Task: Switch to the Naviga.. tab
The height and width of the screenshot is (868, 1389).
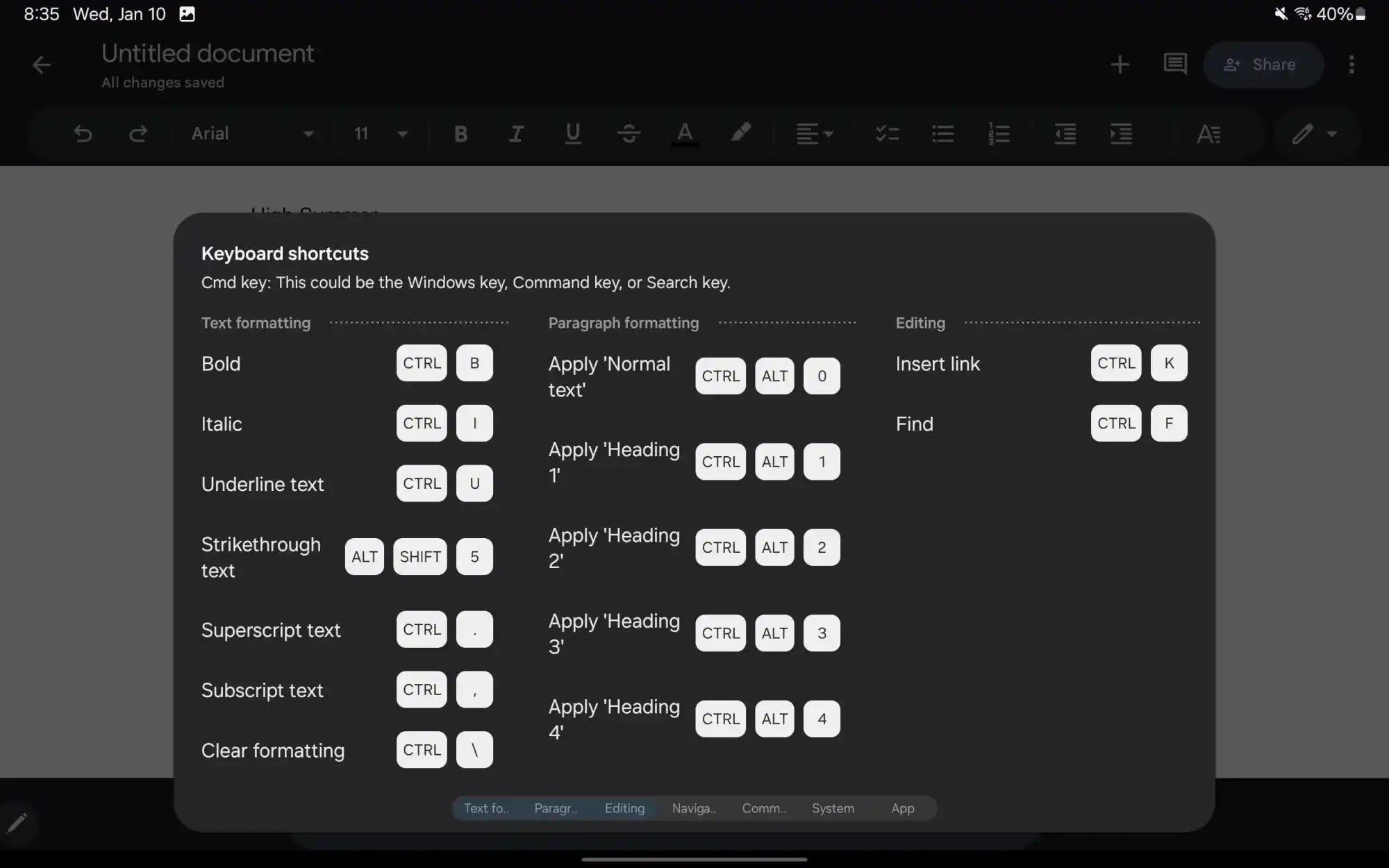Action: coord(694,808)
